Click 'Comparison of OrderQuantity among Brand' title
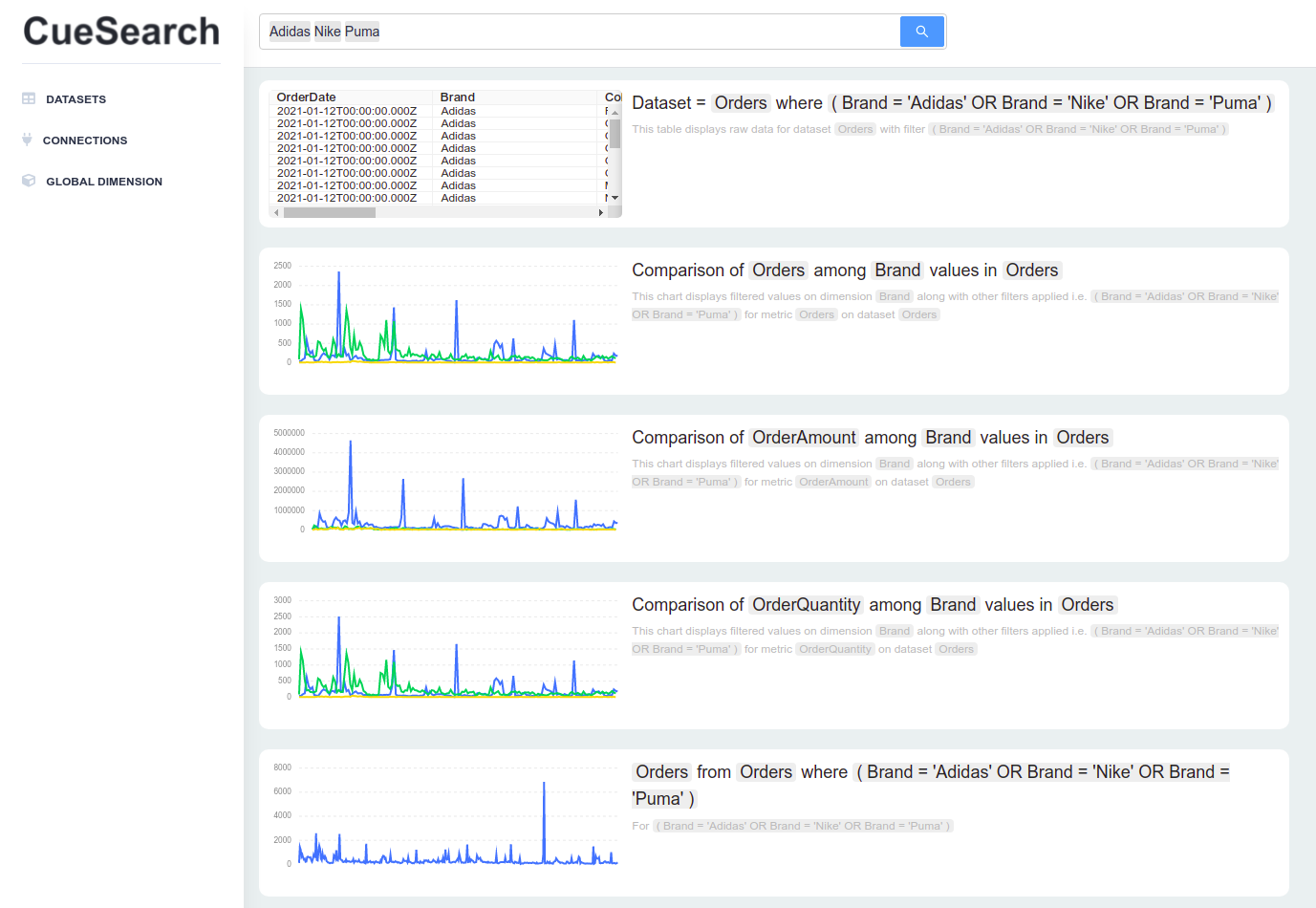Image resolution: width=1316 pixels, height=908 pixels. pyautogui.click(x=874, y=605)
